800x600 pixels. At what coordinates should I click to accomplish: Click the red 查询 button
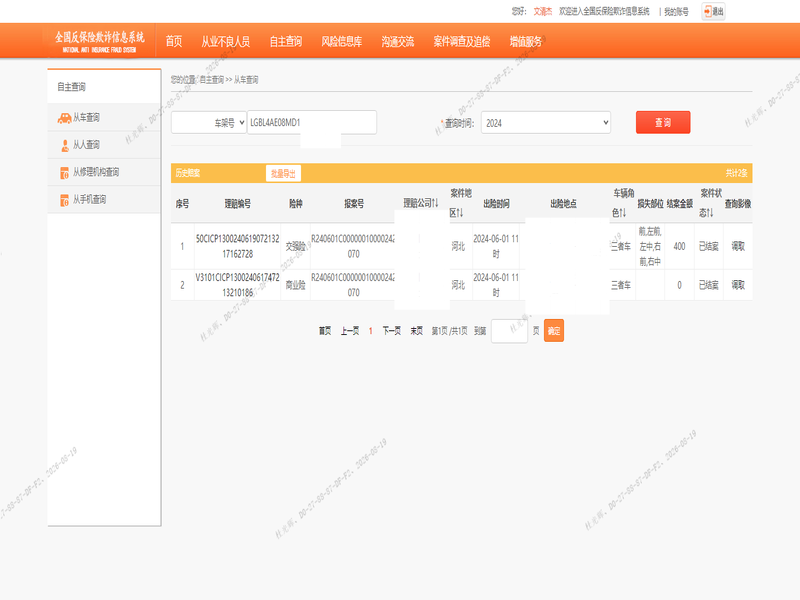pyautogui.click(x=663, y=122)
